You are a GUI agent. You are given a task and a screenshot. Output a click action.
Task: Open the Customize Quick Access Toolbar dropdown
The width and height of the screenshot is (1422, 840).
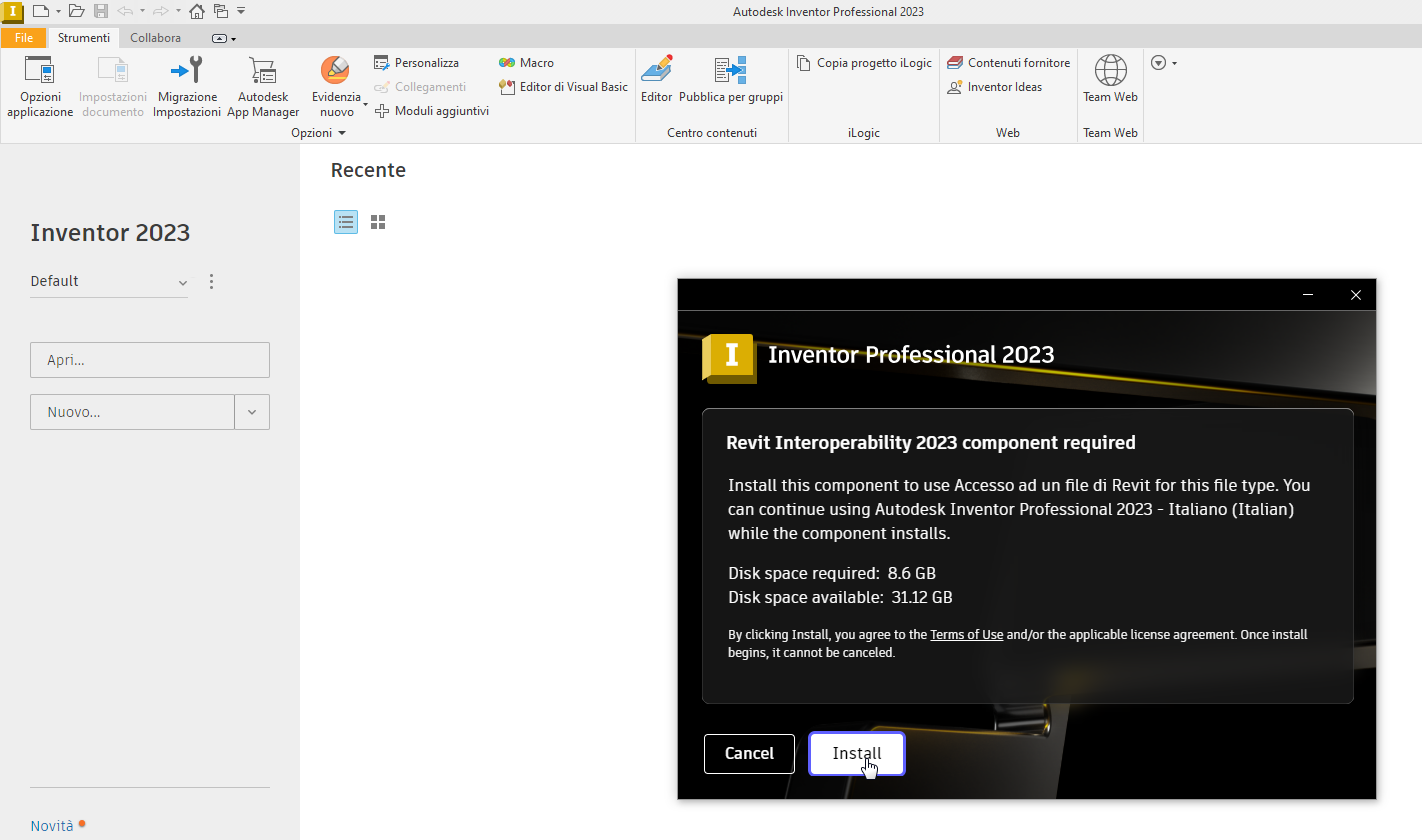[241, 11]
